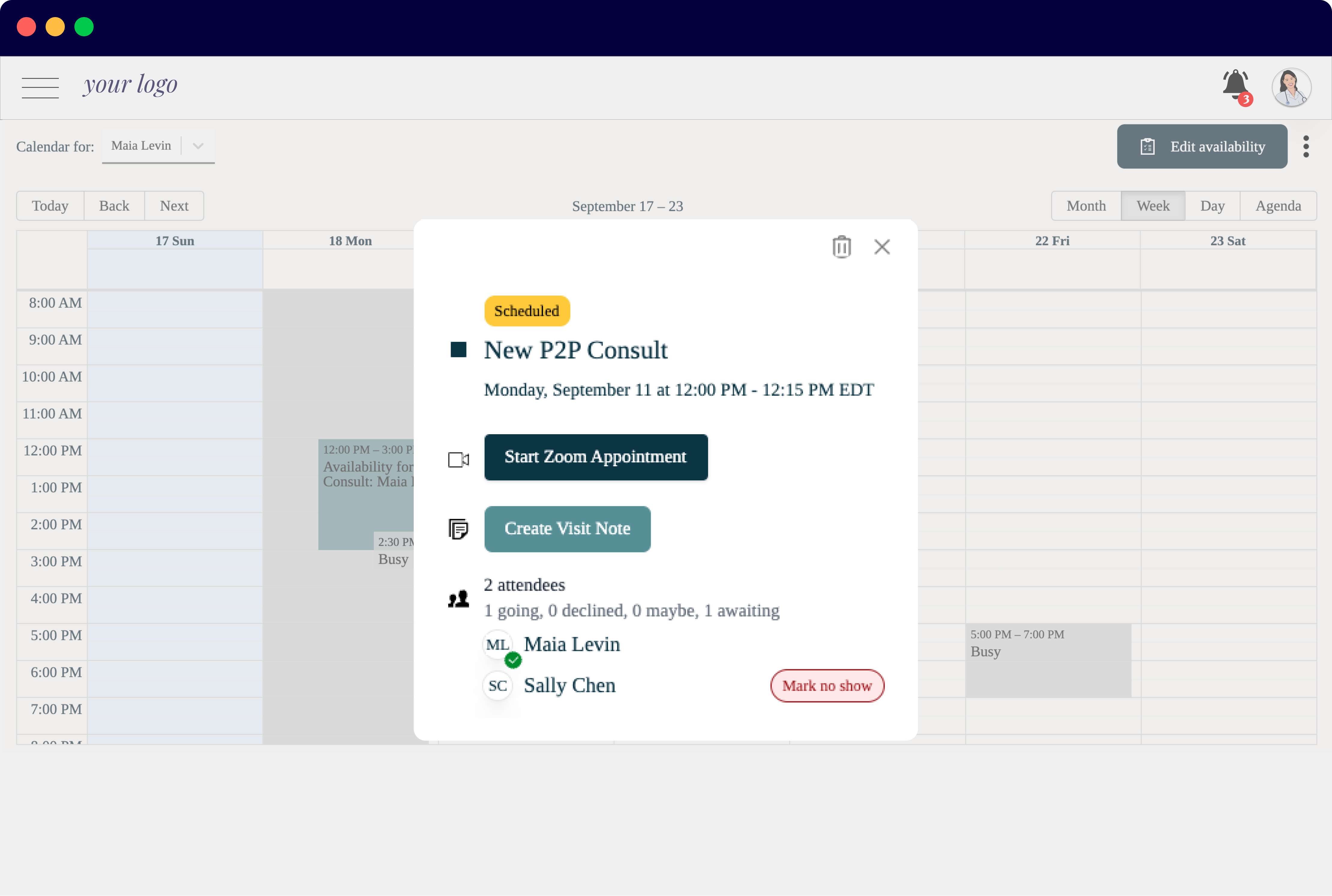The image size is (1332, 896).
Task: Switch to Week view
Action: [x=1153, y=206]
